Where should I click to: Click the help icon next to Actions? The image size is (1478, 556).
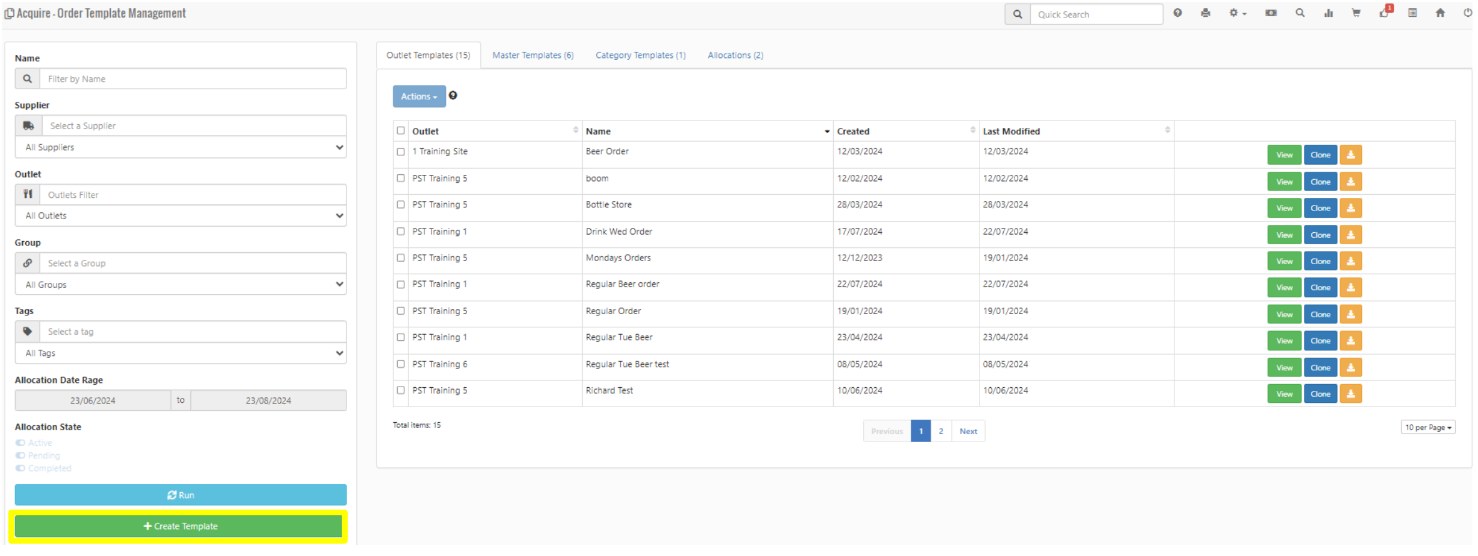click(x=453, y=96)
